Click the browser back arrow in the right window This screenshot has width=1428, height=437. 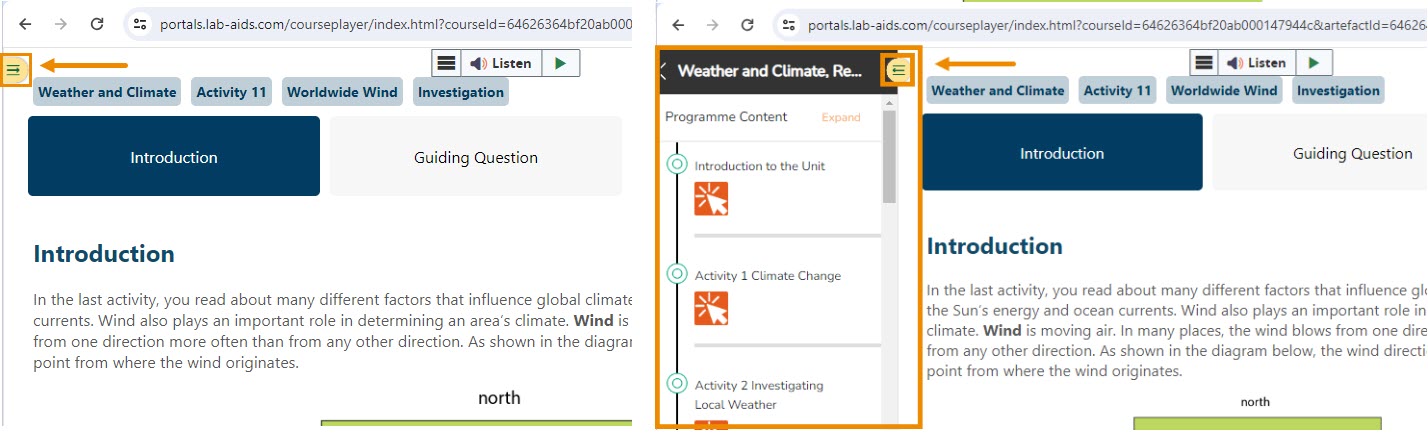(x=678, y=24)
